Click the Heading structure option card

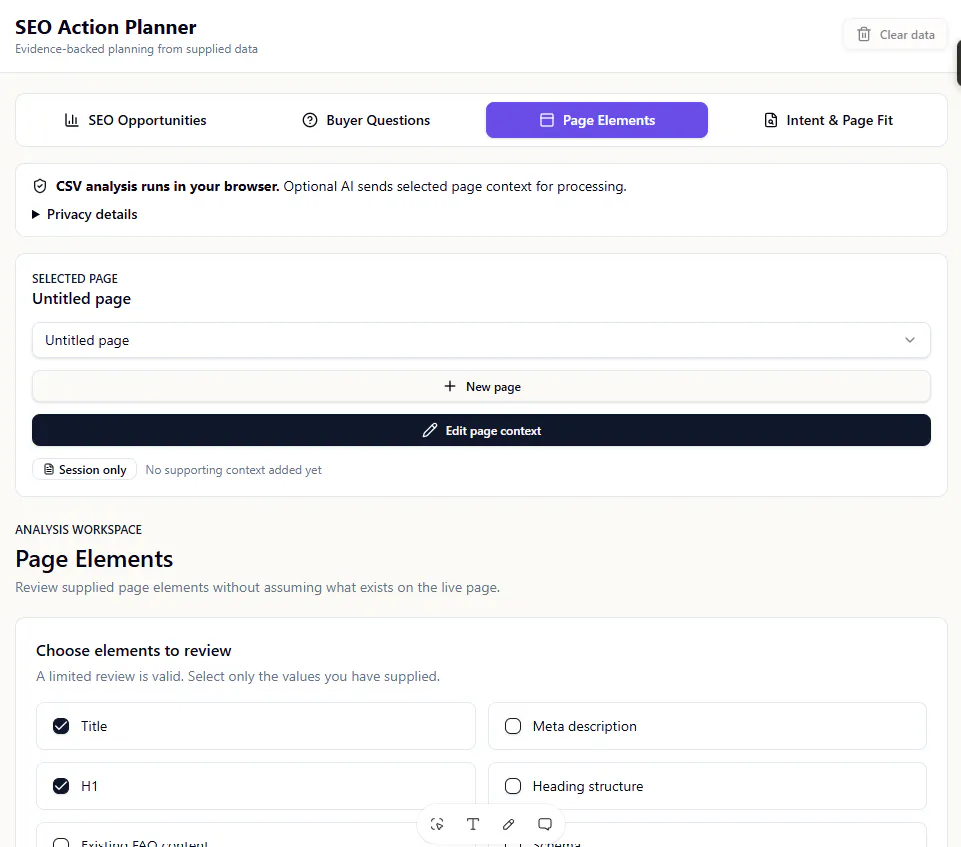(x=707, y=786)
